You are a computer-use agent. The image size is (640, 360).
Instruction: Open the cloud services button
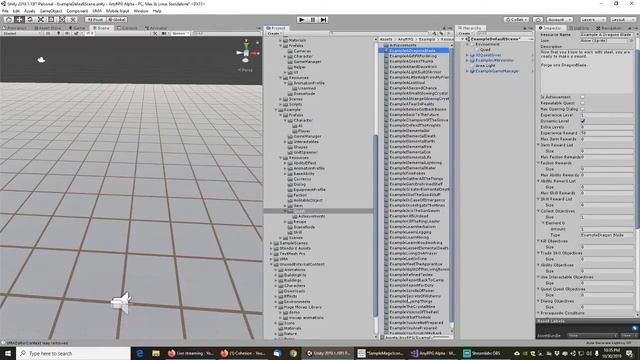pos(538,20)
